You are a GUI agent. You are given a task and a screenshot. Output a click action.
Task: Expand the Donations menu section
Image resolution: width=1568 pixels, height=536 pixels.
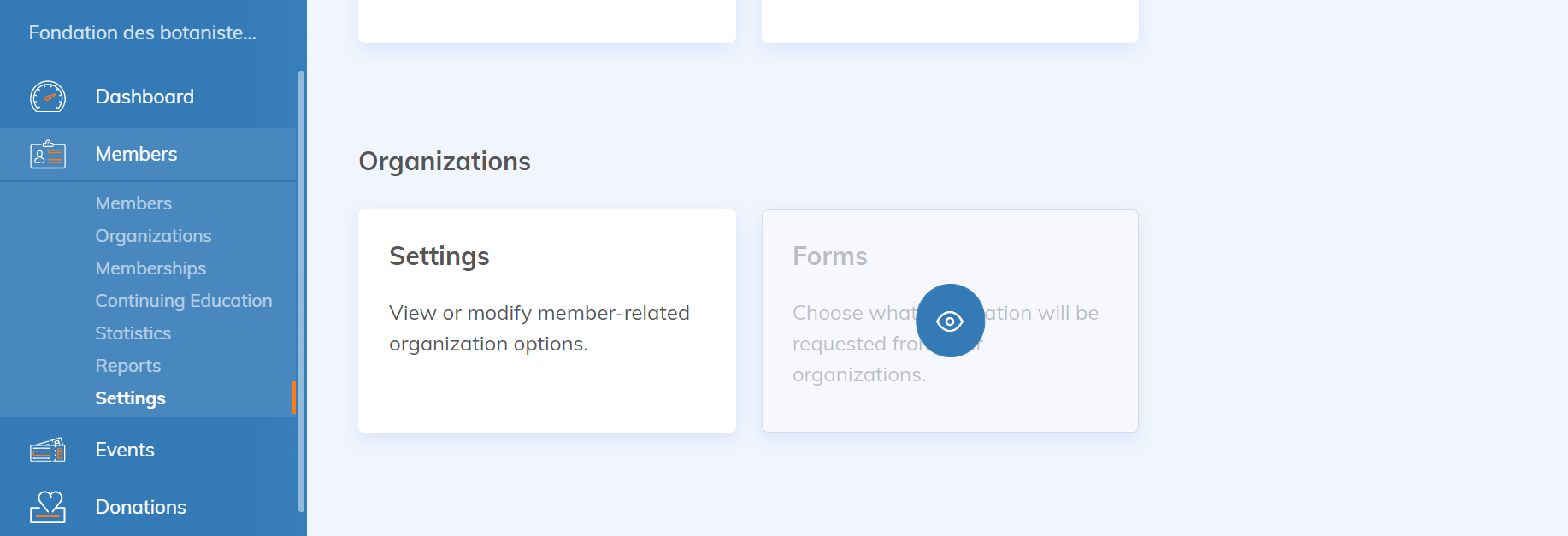pyautogui.click(x=140, y=507)
